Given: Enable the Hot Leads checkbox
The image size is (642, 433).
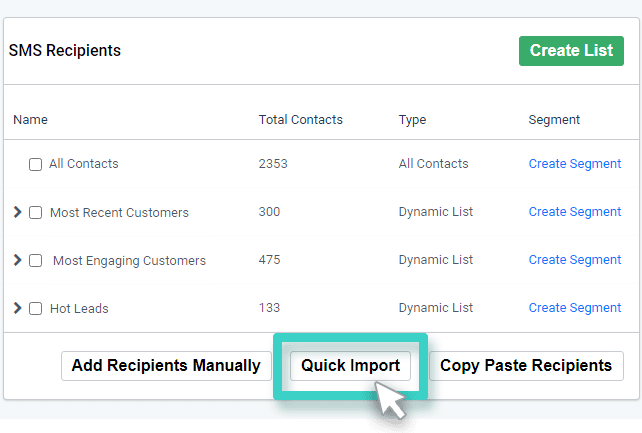Looking at the screenshot, I should click(x=35, y=308).
